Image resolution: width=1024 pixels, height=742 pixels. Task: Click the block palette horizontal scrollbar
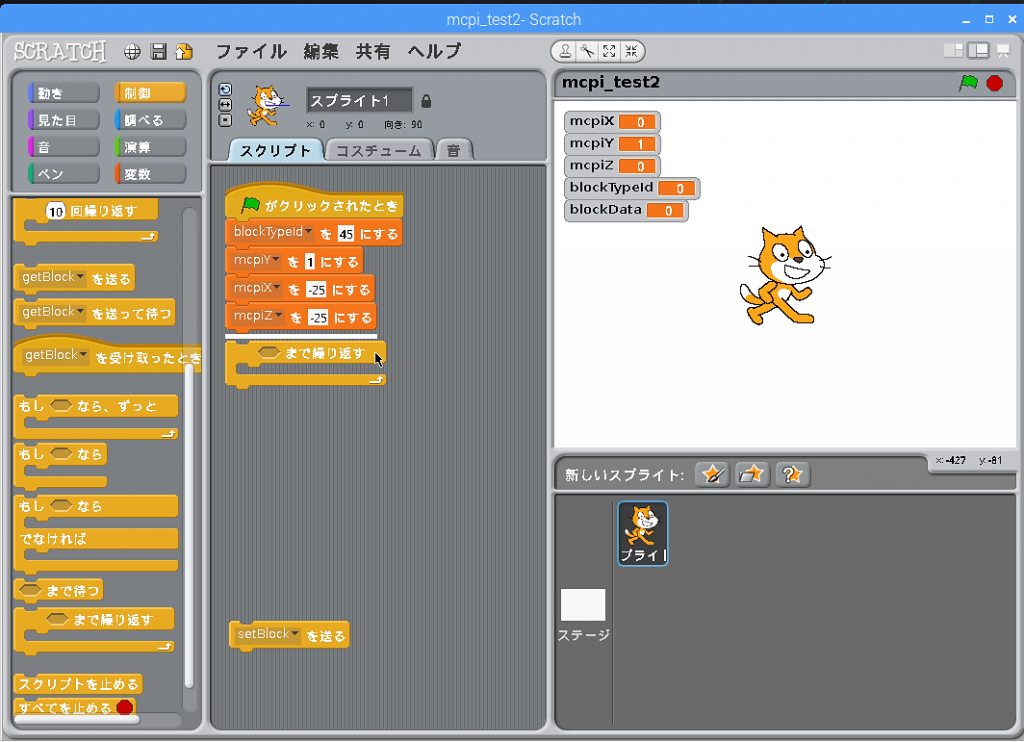(77, 719)
